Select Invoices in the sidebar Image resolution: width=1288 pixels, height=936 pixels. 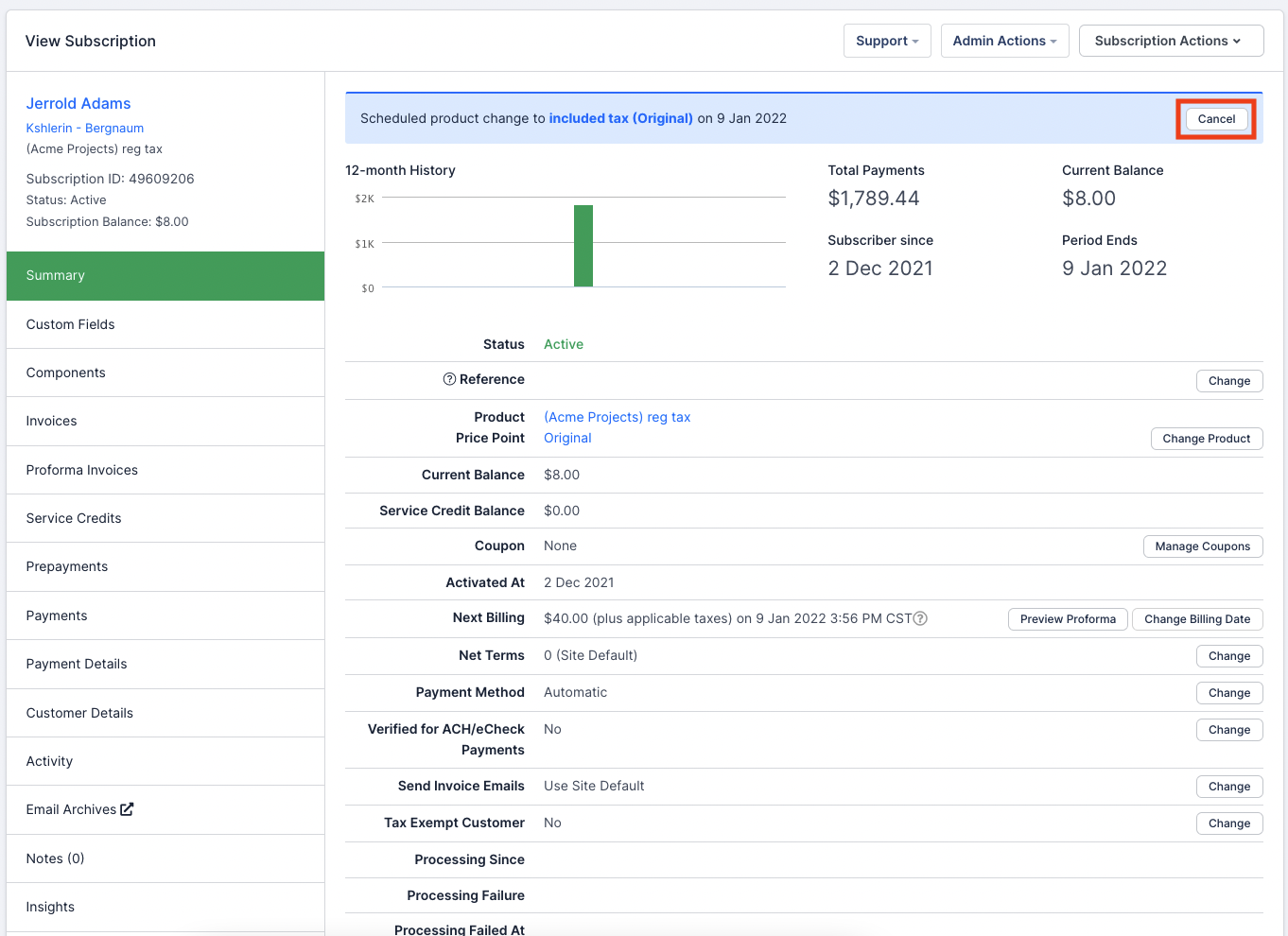(52, 421)
